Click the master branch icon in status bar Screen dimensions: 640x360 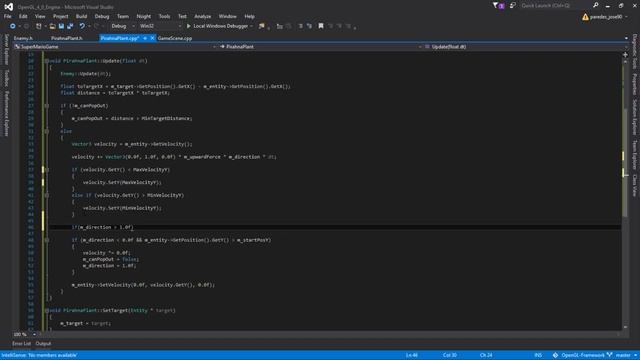pyautogui.click(x=610, y=356)
